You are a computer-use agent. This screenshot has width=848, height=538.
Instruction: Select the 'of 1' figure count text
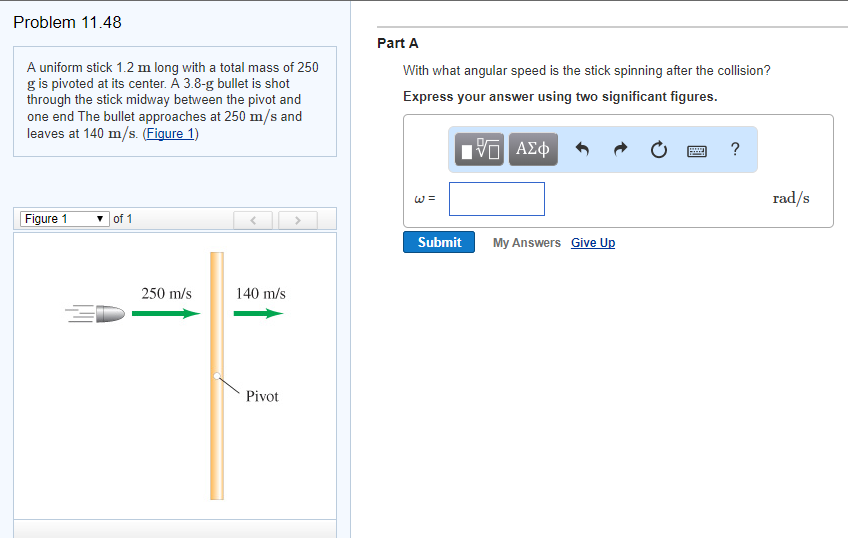point(123,218)
